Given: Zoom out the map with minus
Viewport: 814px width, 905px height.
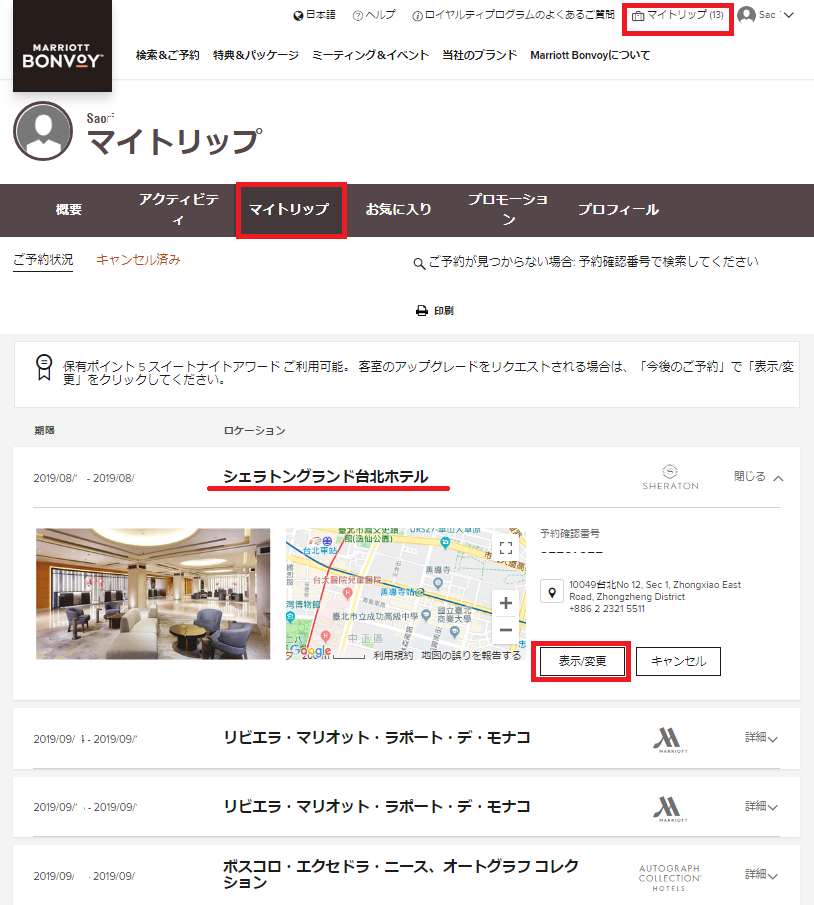Looking at the screenshot, I should tap(506, 630).
